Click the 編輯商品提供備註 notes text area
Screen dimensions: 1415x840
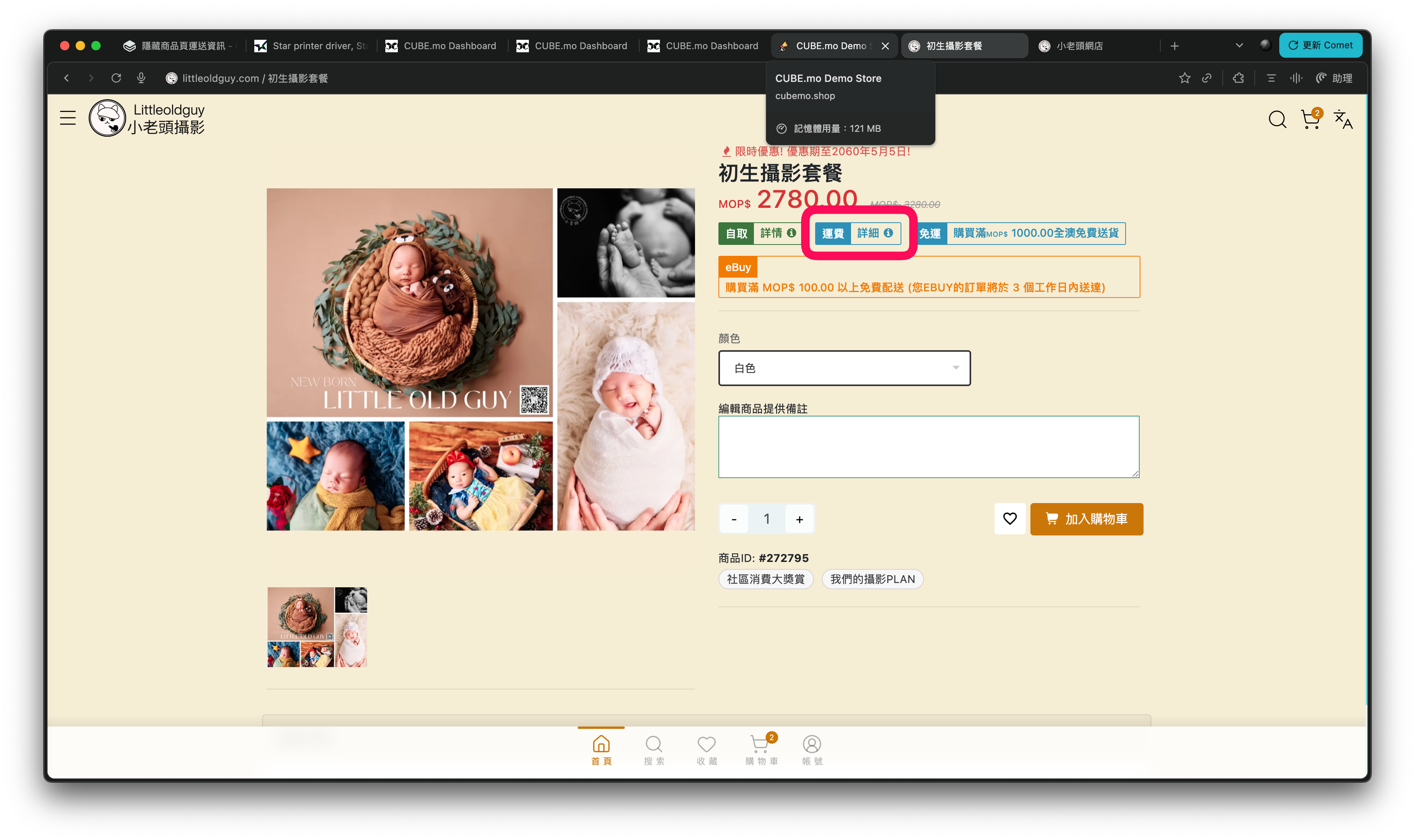tap(928, 447)
